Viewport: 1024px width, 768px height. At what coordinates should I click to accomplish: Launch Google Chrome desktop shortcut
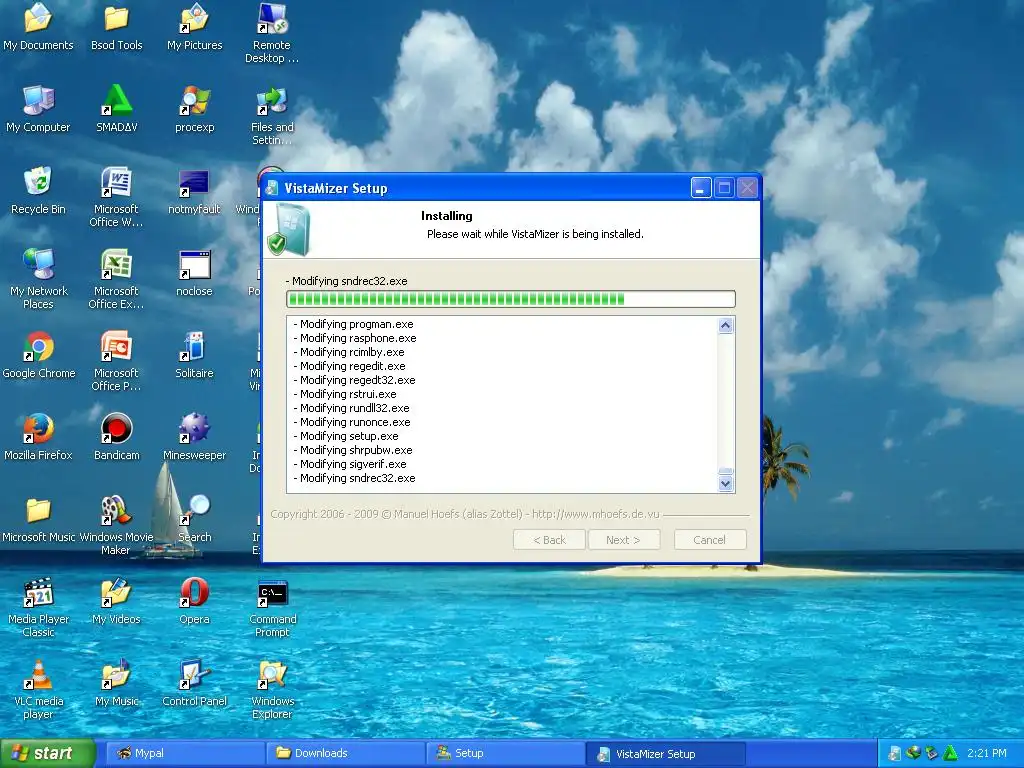39,356
